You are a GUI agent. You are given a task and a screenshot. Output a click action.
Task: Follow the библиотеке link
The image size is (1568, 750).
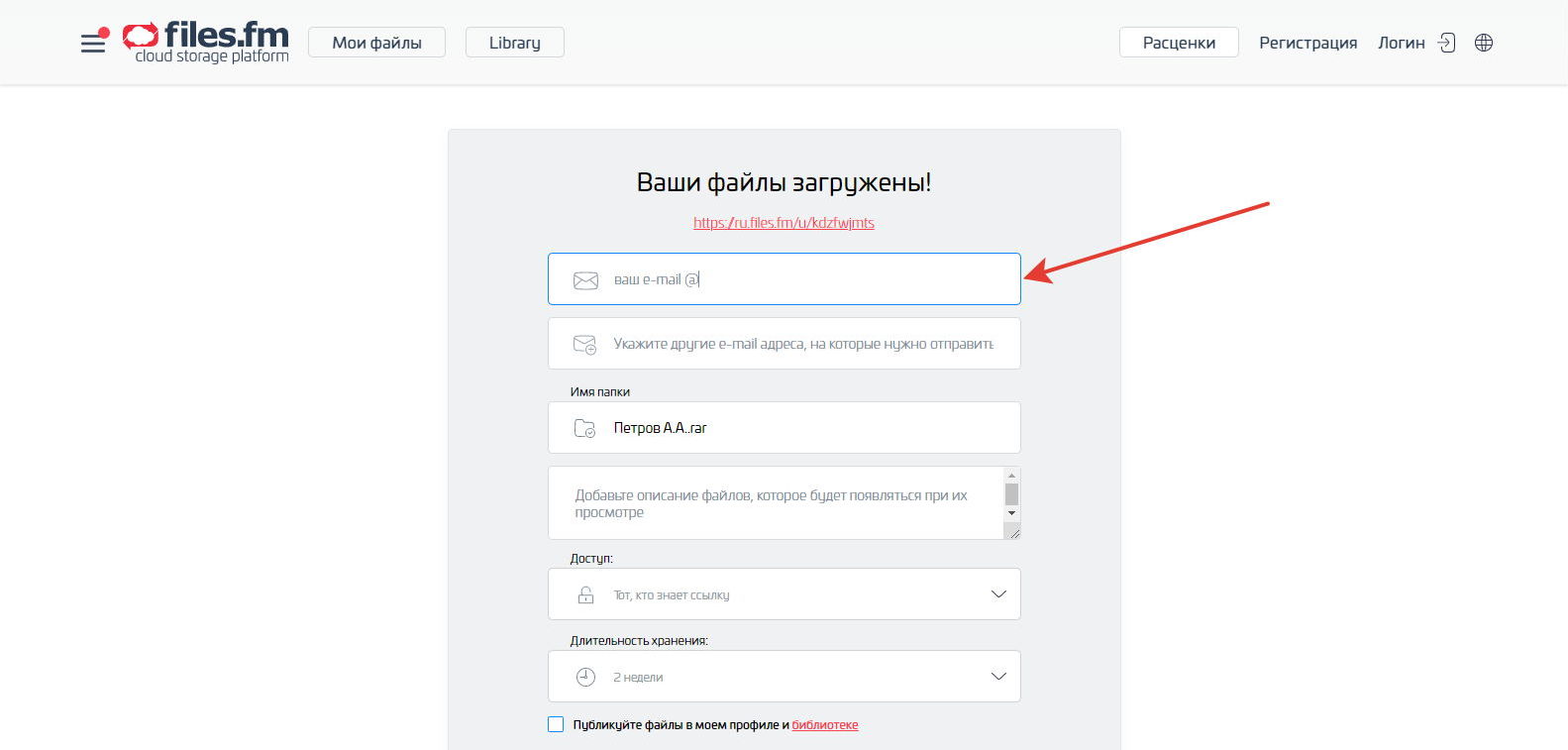pos(824,725)
